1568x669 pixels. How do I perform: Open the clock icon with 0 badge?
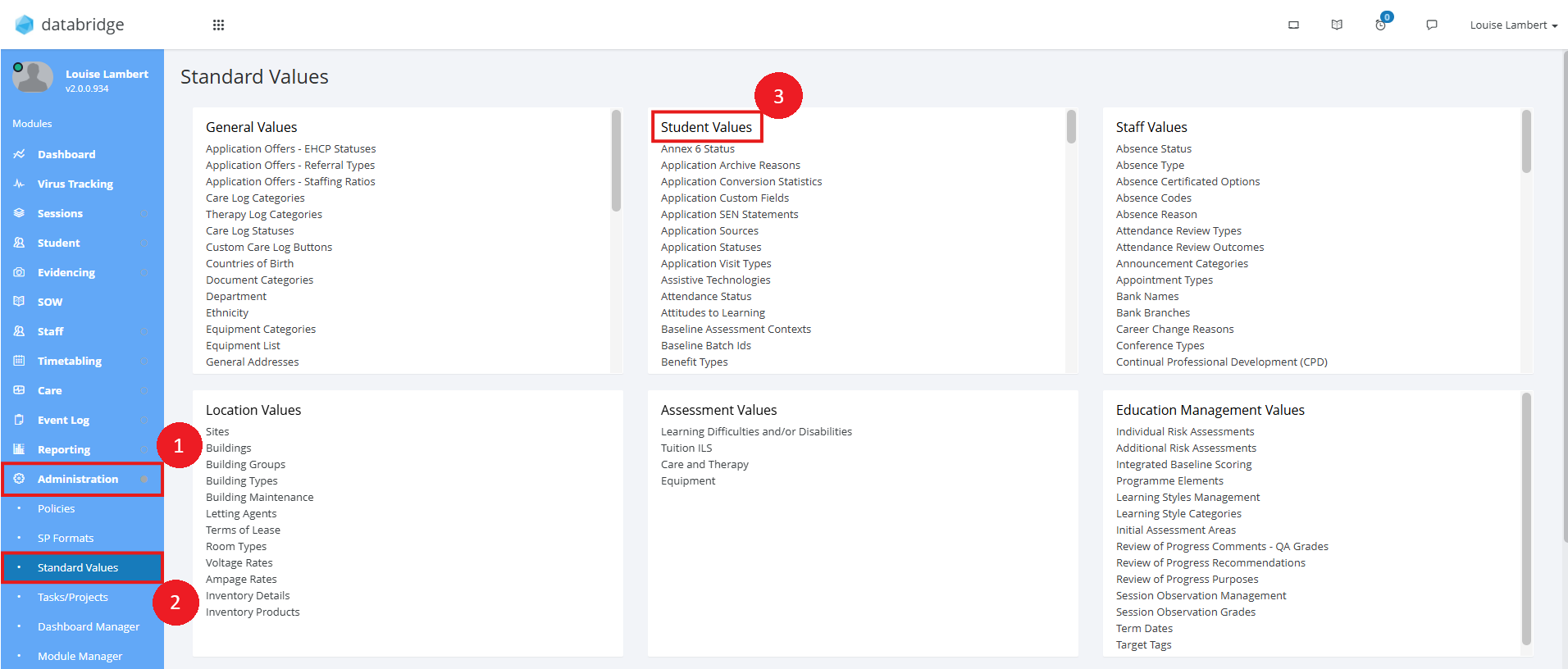pyautogui.click(x=1381, y=25)
